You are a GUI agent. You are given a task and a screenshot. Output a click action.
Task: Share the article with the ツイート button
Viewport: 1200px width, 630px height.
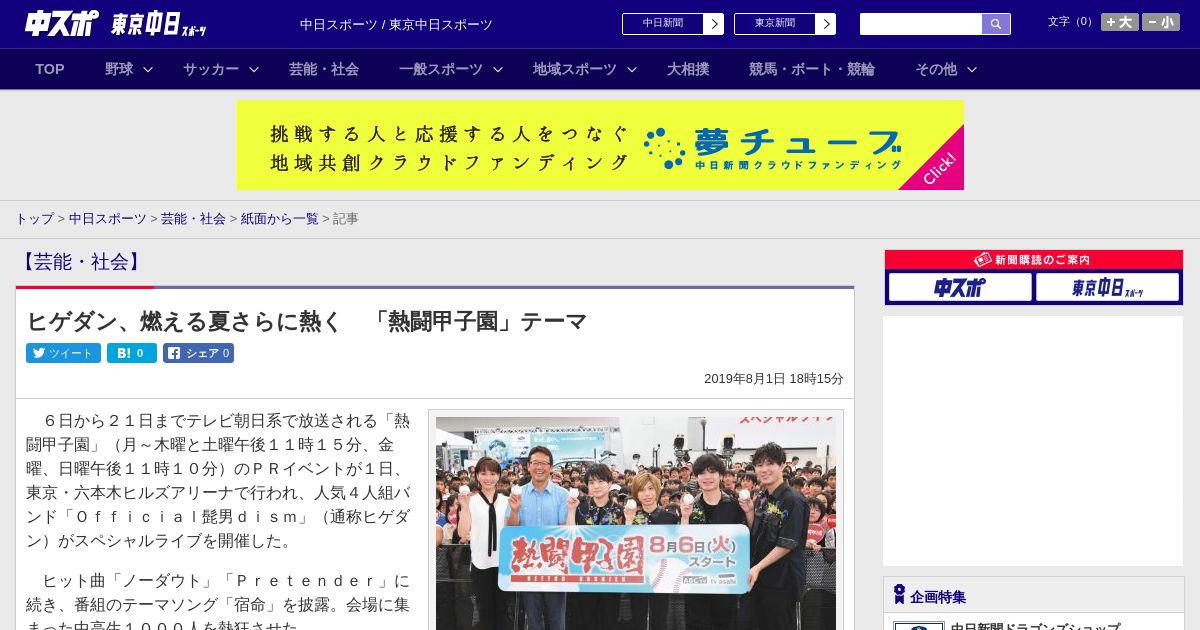[x=63, y=353]
